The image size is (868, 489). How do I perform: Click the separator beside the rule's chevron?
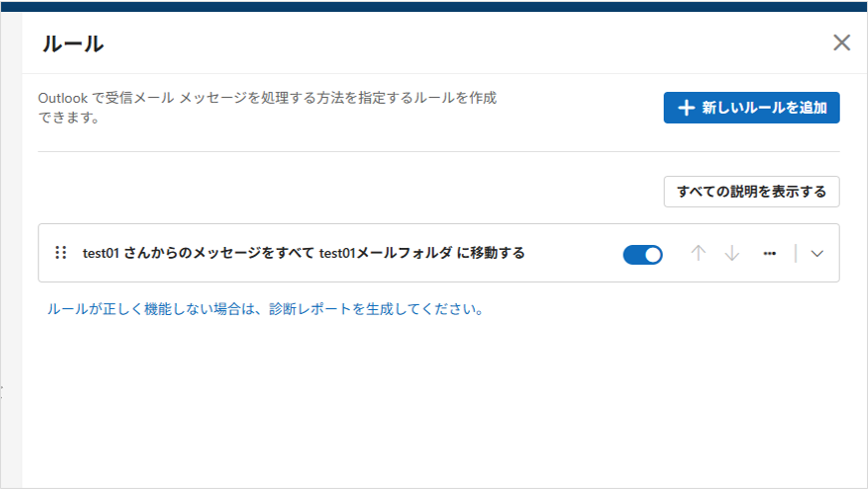click(x=796, y=253)
